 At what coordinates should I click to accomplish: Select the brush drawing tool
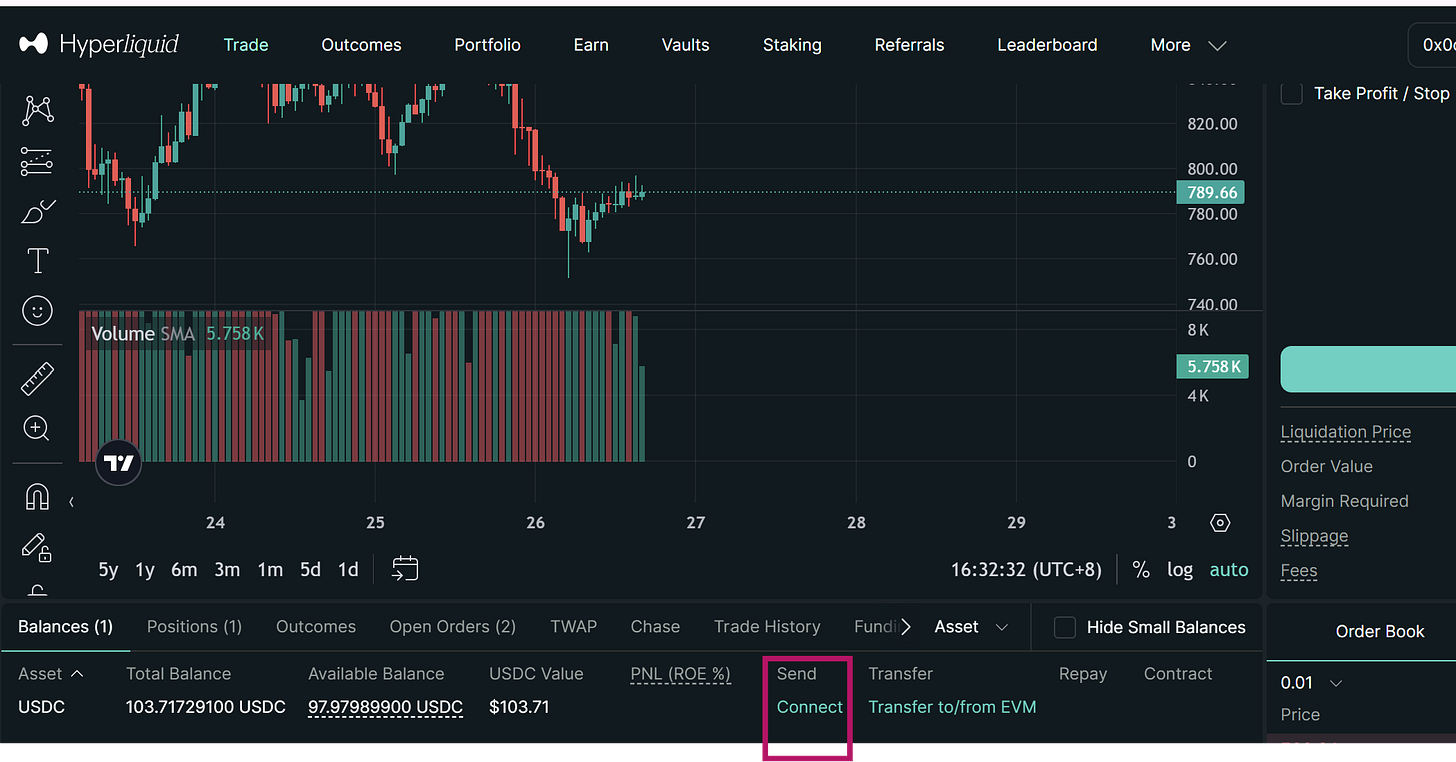pyautogui.click(x=38, y=212)
